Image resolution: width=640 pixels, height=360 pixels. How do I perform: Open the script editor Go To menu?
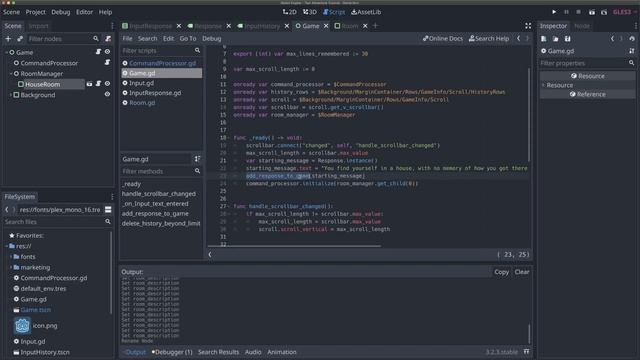pyautogui.click(x=188, y=38)
